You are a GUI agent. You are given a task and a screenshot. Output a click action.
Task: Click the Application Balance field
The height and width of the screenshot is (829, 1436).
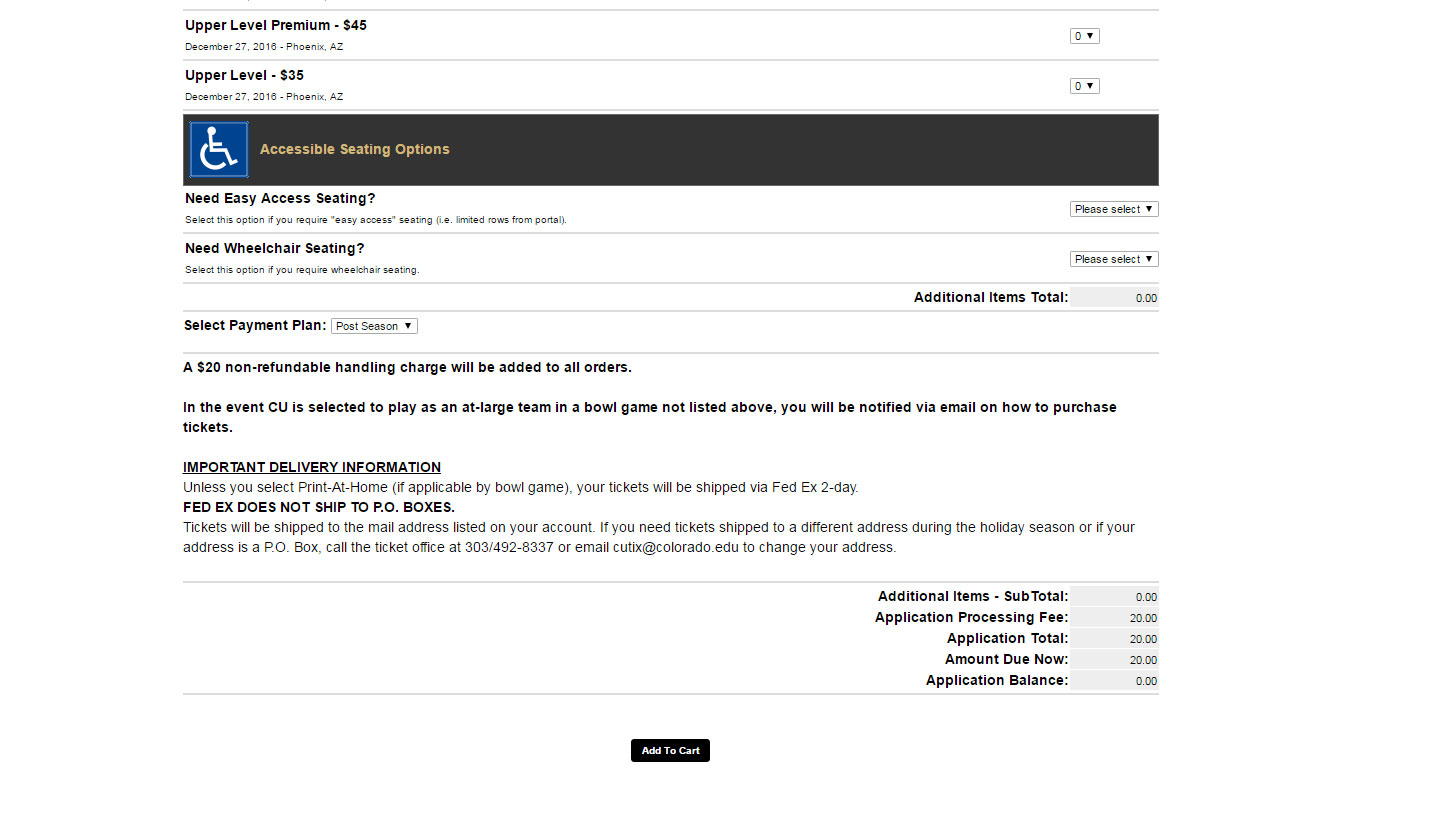pos(1114,681)
